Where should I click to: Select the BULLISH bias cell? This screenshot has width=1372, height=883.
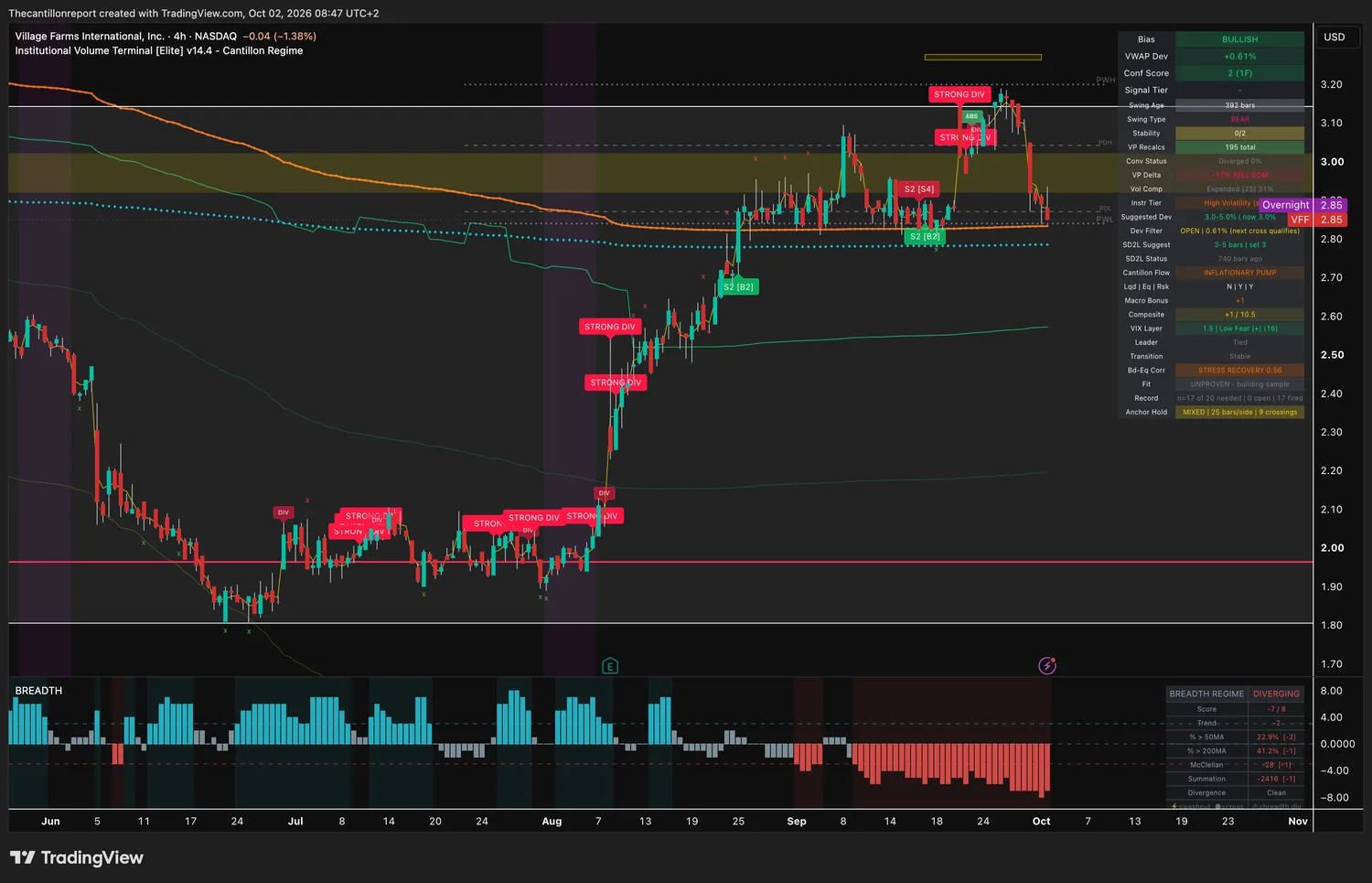(x=1239, y=39)
